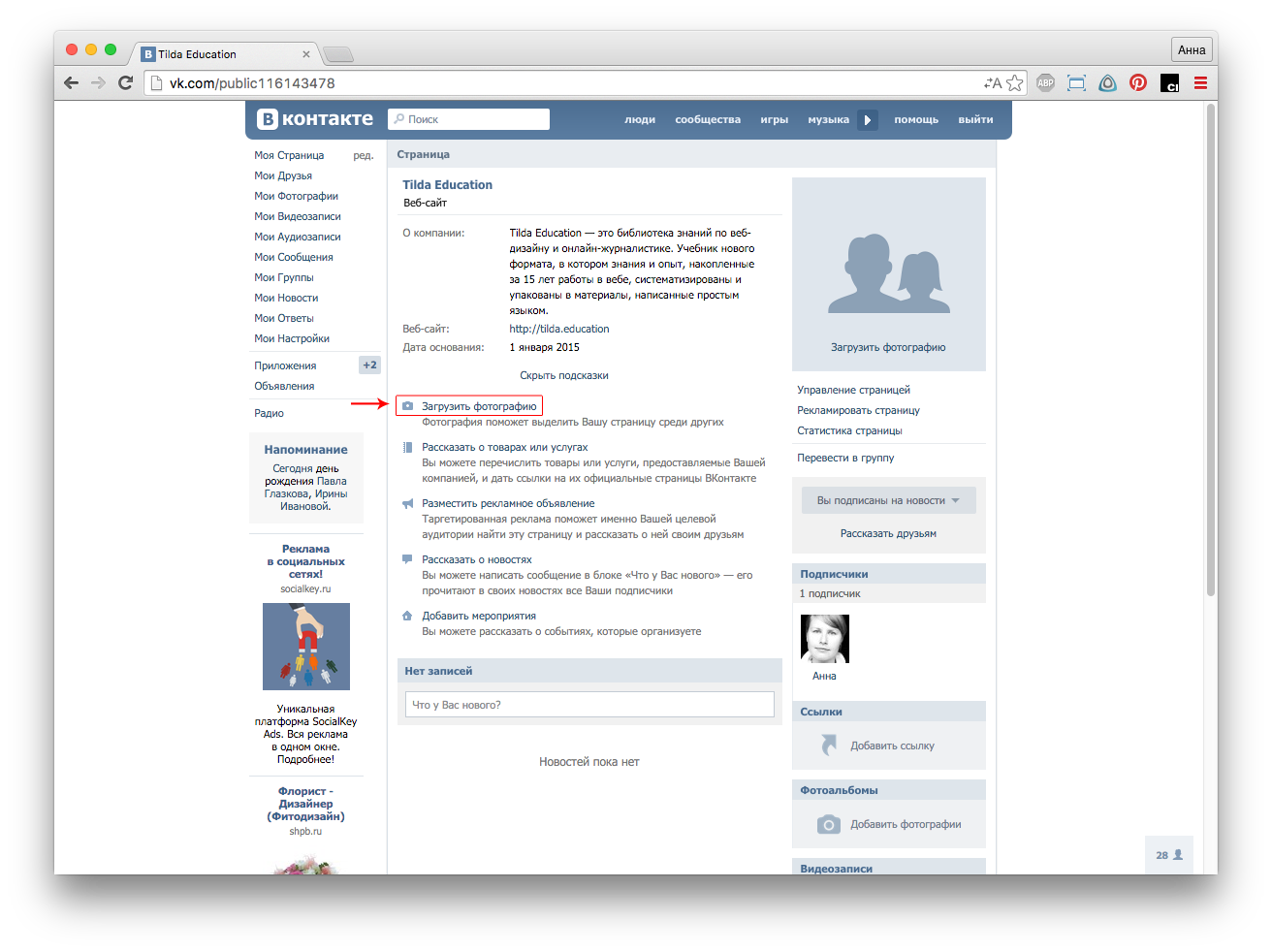Click the camera icon in Фотоальбомы
The height and width of the screenshot is (952, 1272).
pos(828,824)
